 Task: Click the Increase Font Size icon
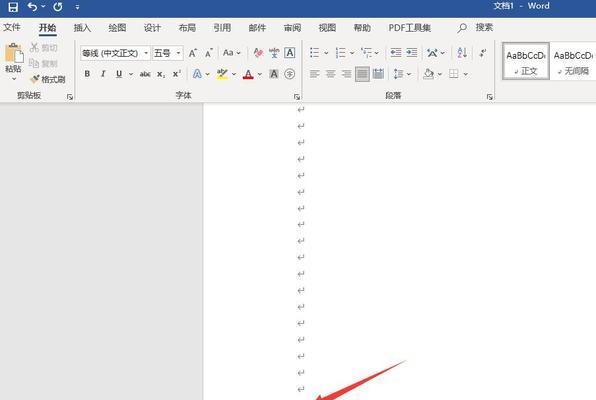[193, 53]
